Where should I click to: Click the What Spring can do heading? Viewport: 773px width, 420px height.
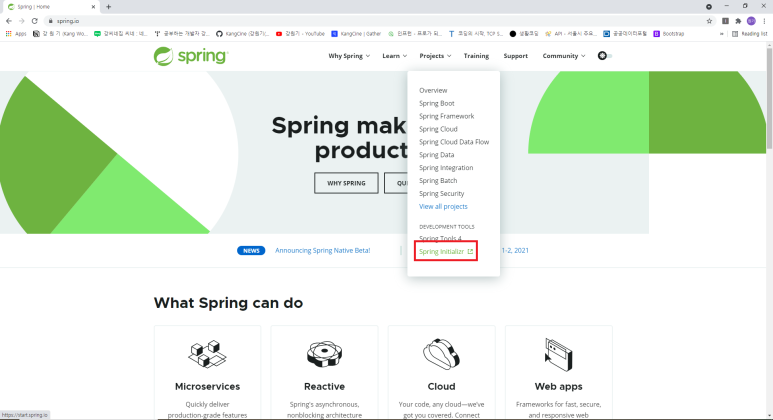[x=228, y=303]
